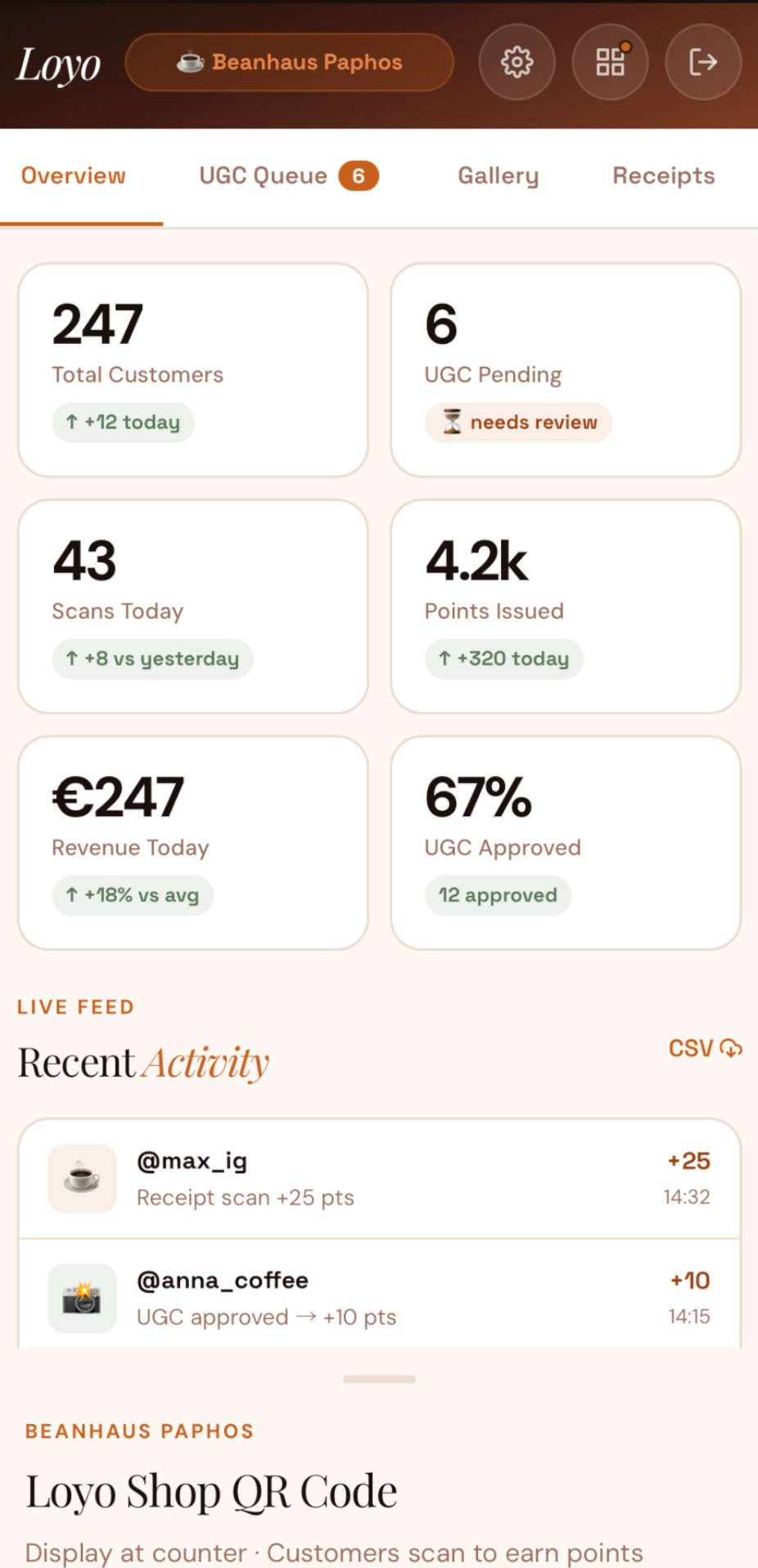Click the camera flash icon beside @anna_coffee

tap(82, 1299)
